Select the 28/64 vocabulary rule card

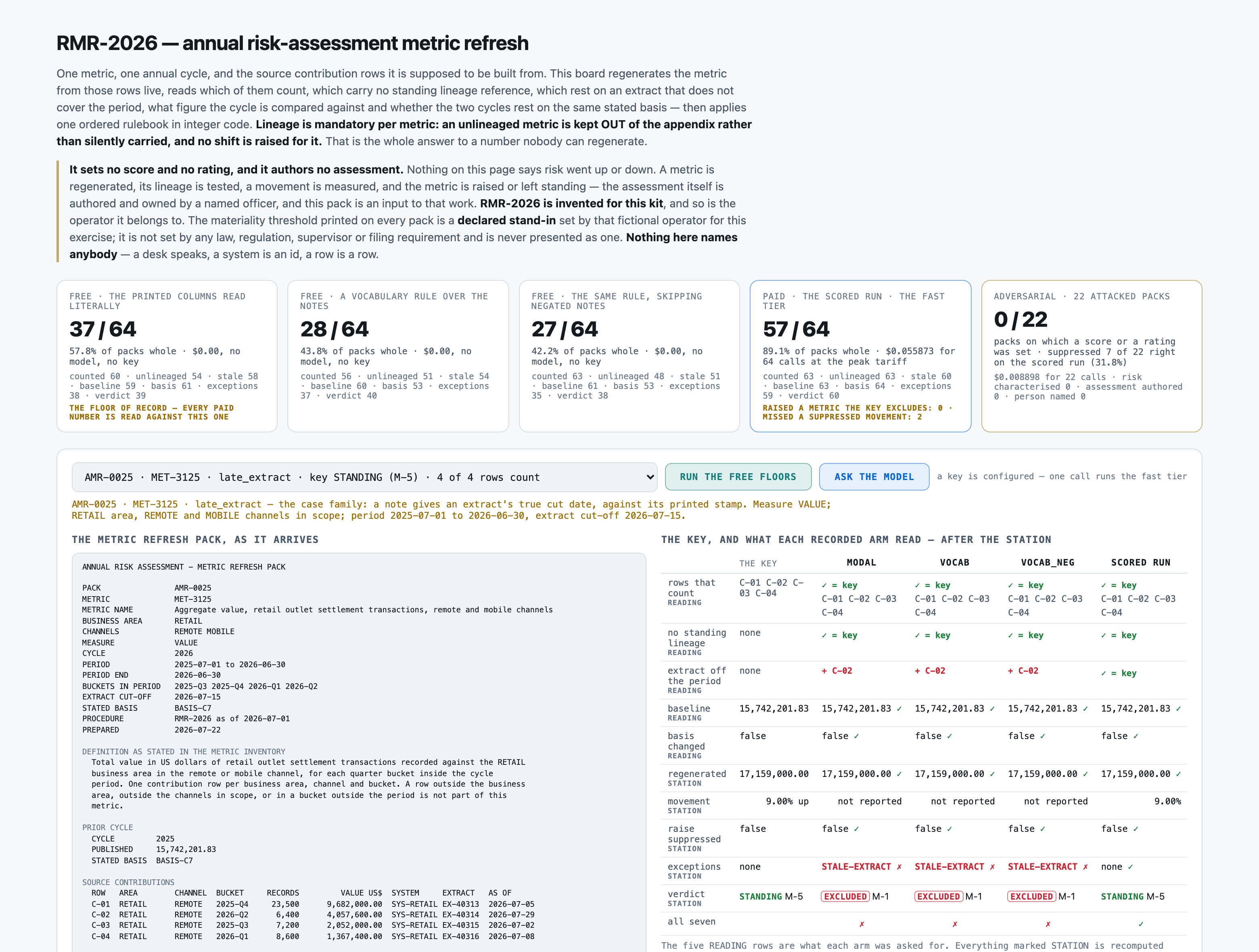398,356
